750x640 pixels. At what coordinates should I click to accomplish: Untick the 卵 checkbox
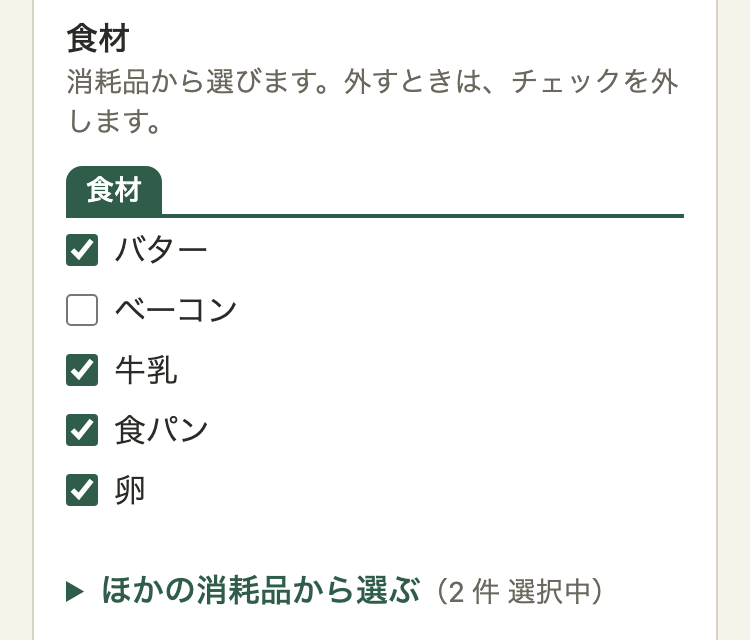point(82,490)
